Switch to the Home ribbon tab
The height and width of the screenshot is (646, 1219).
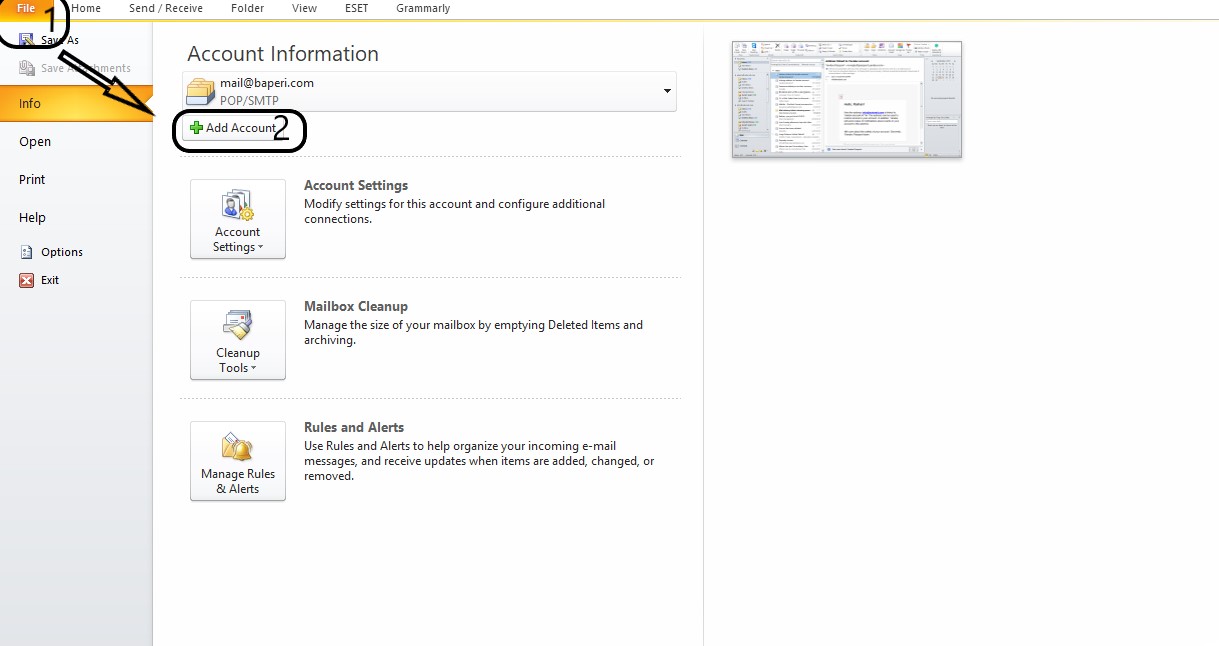click(x=86, y=8)
